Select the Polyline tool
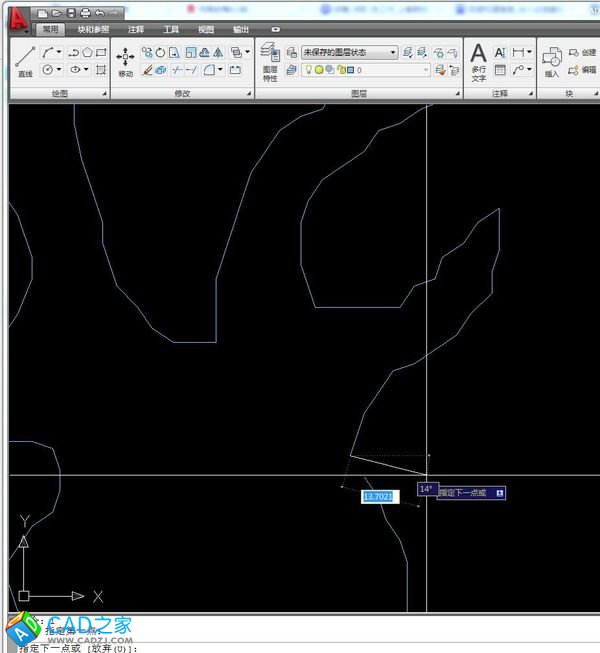 click(74, 52)
